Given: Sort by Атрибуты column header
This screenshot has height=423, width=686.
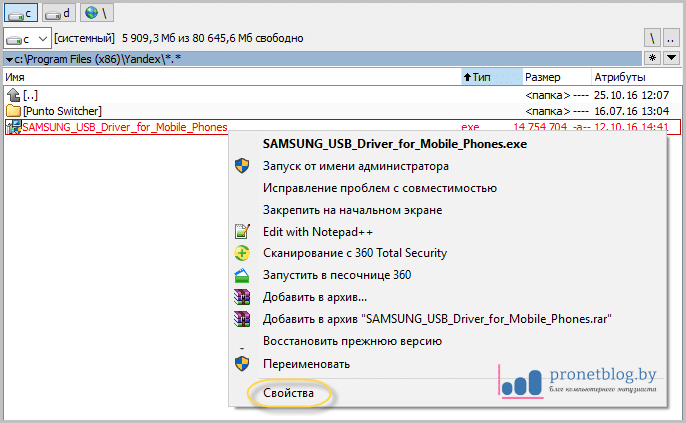Looking at the screenshot, I should click(637, 77).
